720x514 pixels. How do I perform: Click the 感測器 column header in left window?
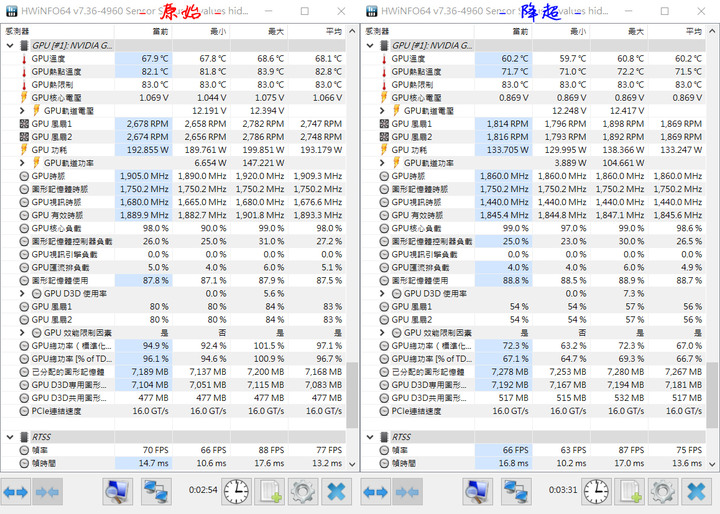click(x=58, y=31)
